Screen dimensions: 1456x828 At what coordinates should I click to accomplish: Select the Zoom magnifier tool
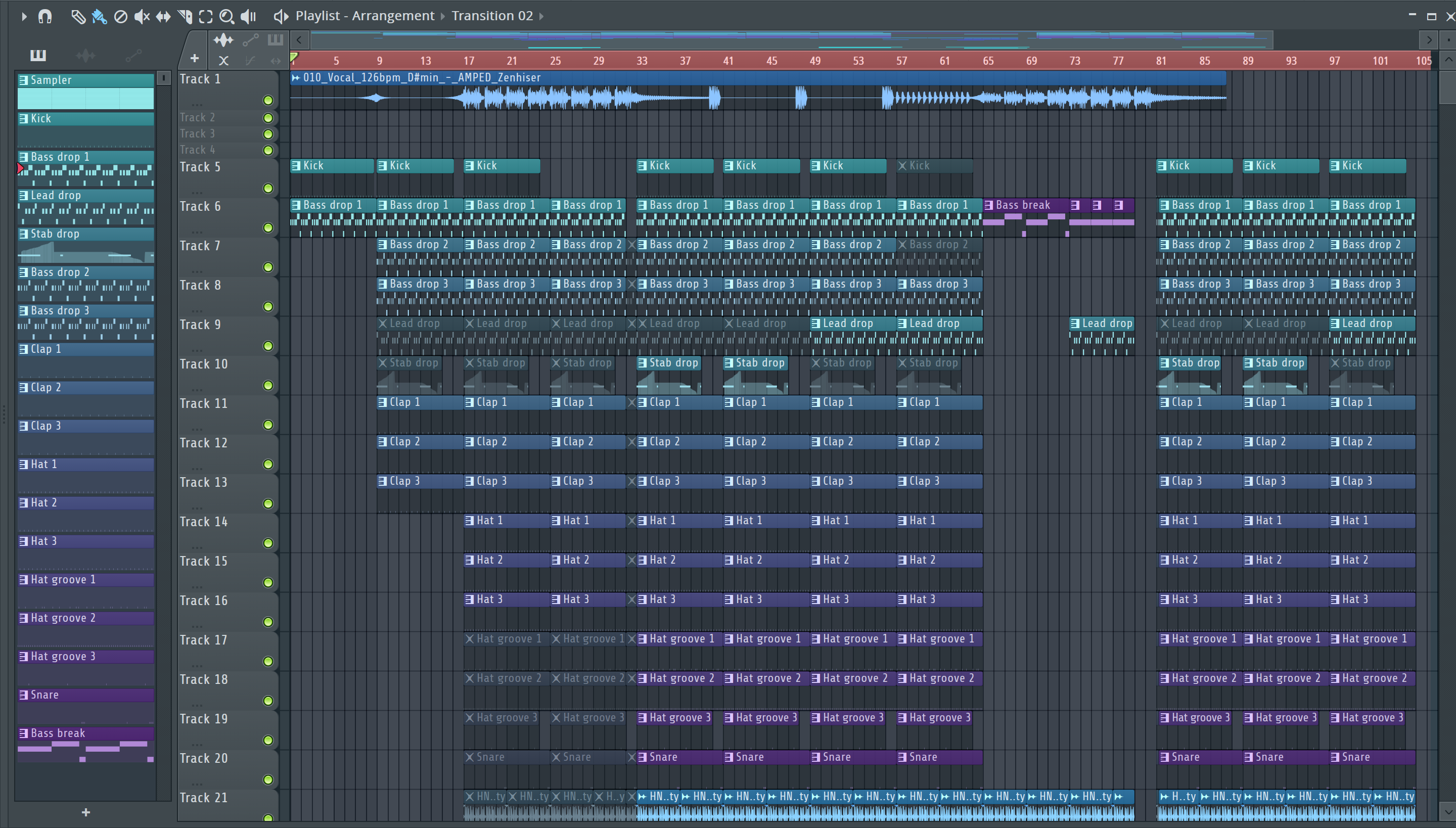pyautogui.click(x=227, y=17)
